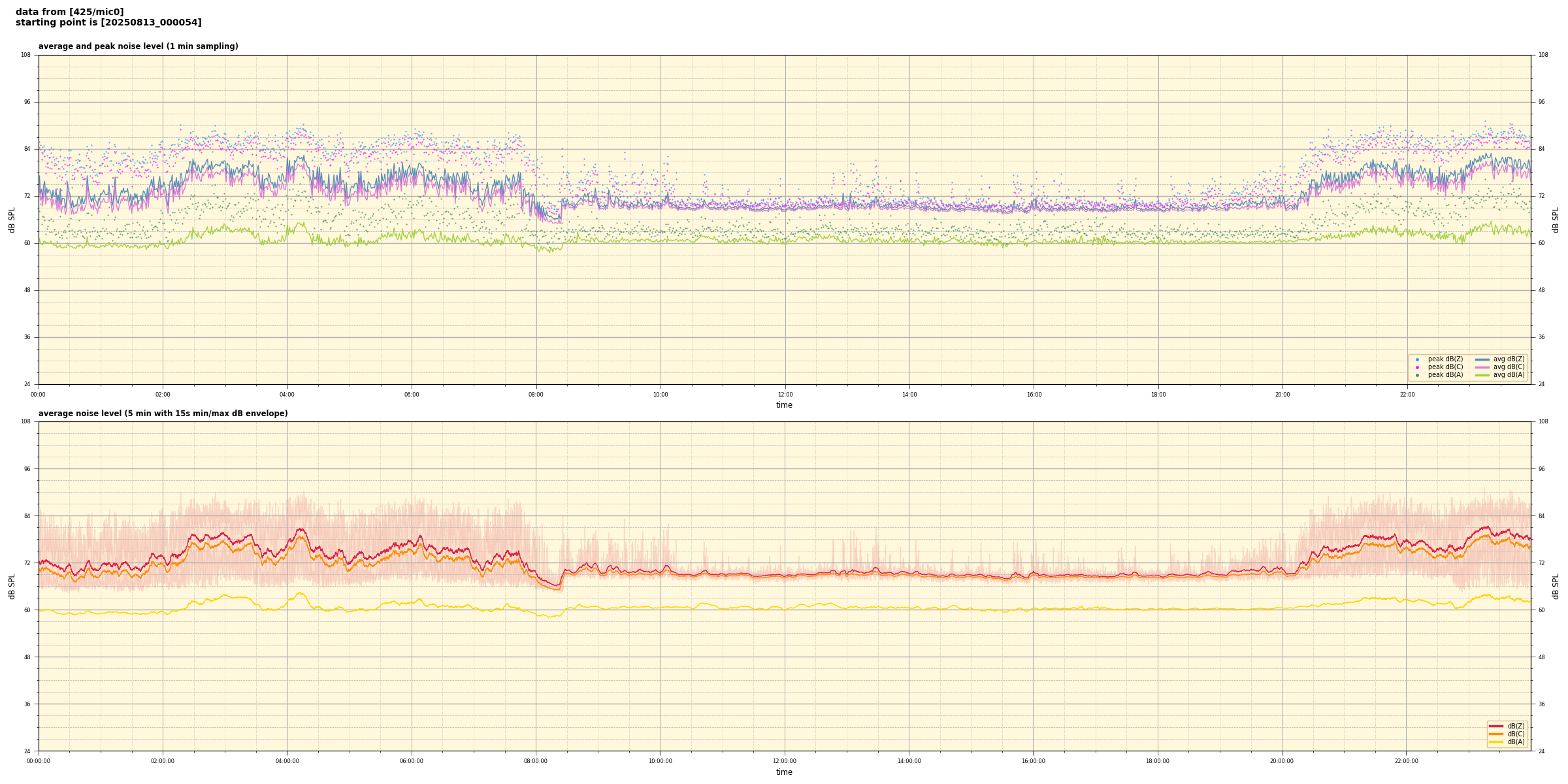Click the 'data from [425/mic0]' header text

(x=69, y=12)
